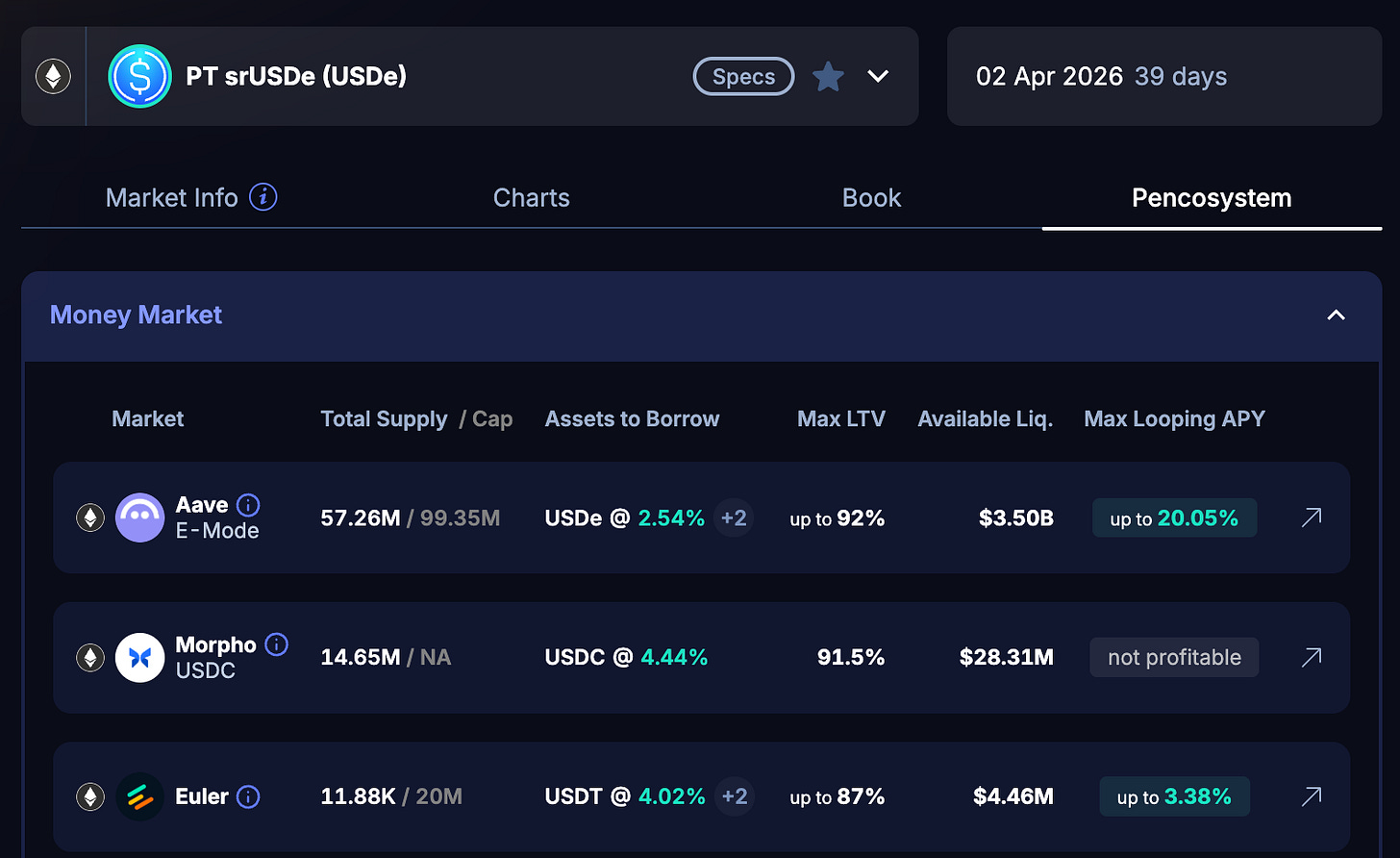Click the $3.50B available liquidity value
This screenshot has height=858, width=1400.
point(1016,518)
